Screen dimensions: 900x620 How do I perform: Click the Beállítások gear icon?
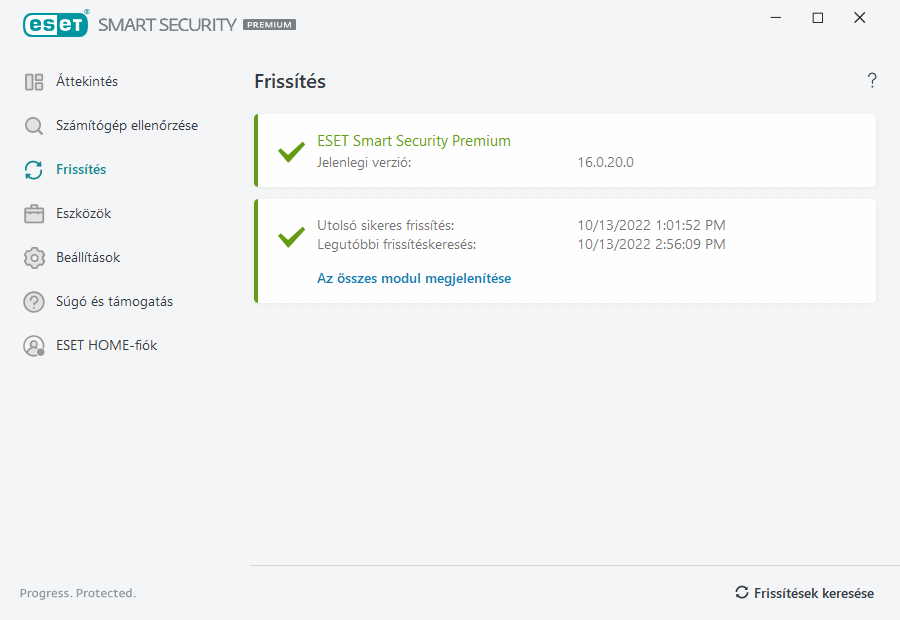point(34,258)
